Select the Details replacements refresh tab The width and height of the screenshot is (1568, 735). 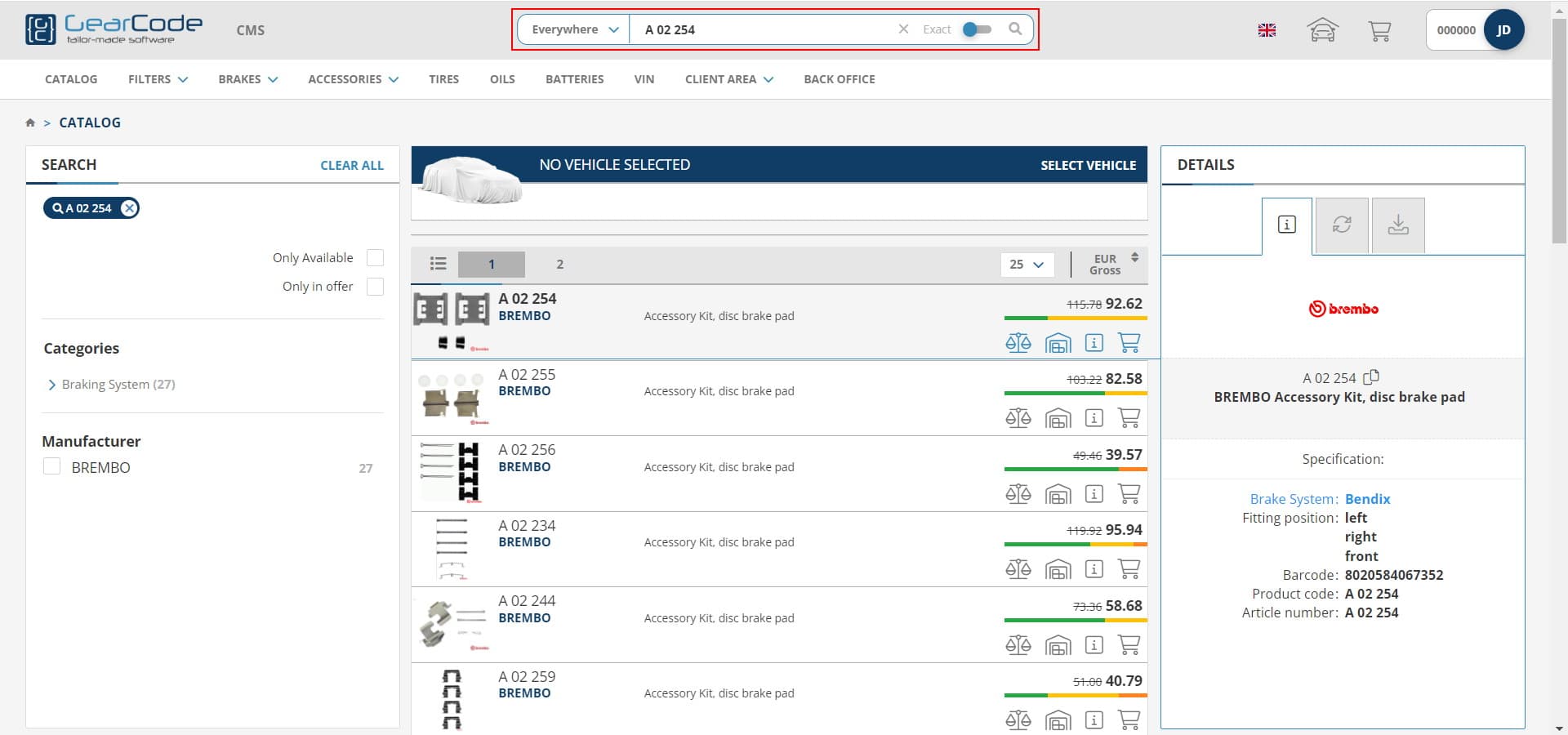tap(1342, 225)
